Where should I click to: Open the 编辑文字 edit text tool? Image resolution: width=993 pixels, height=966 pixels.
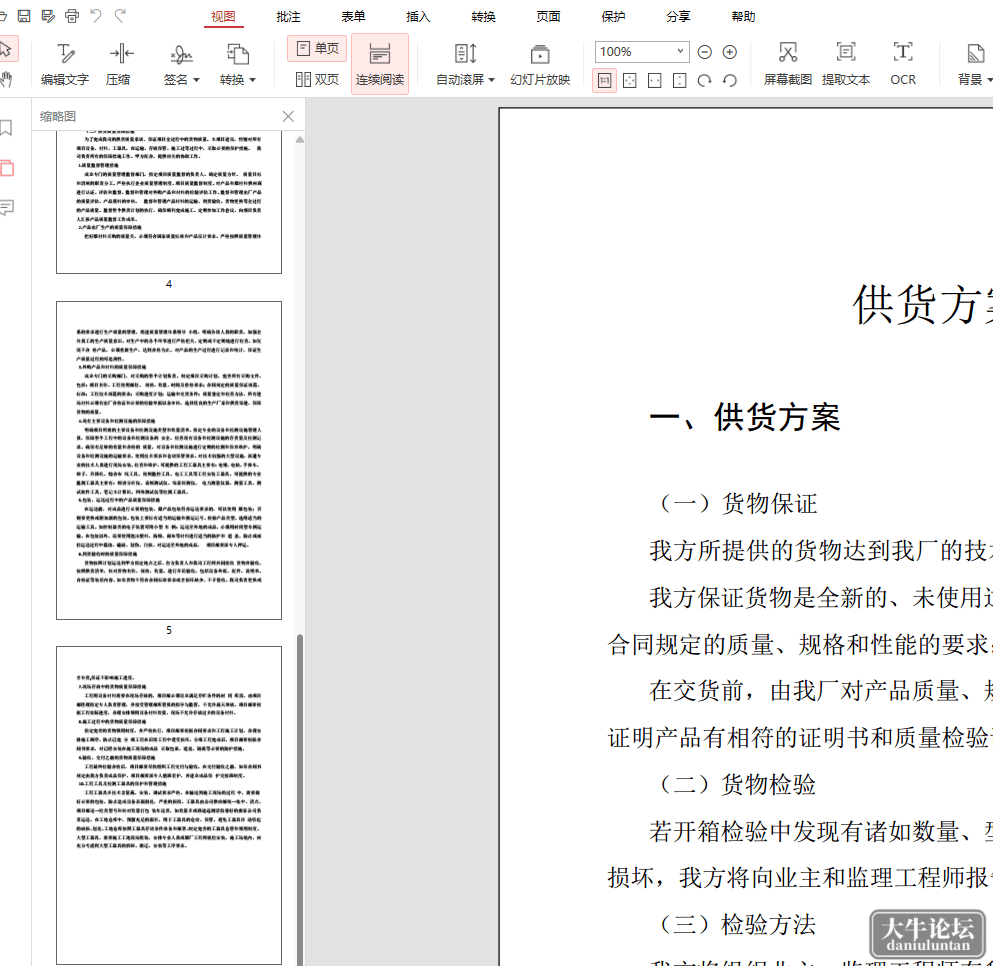point(65,64)
